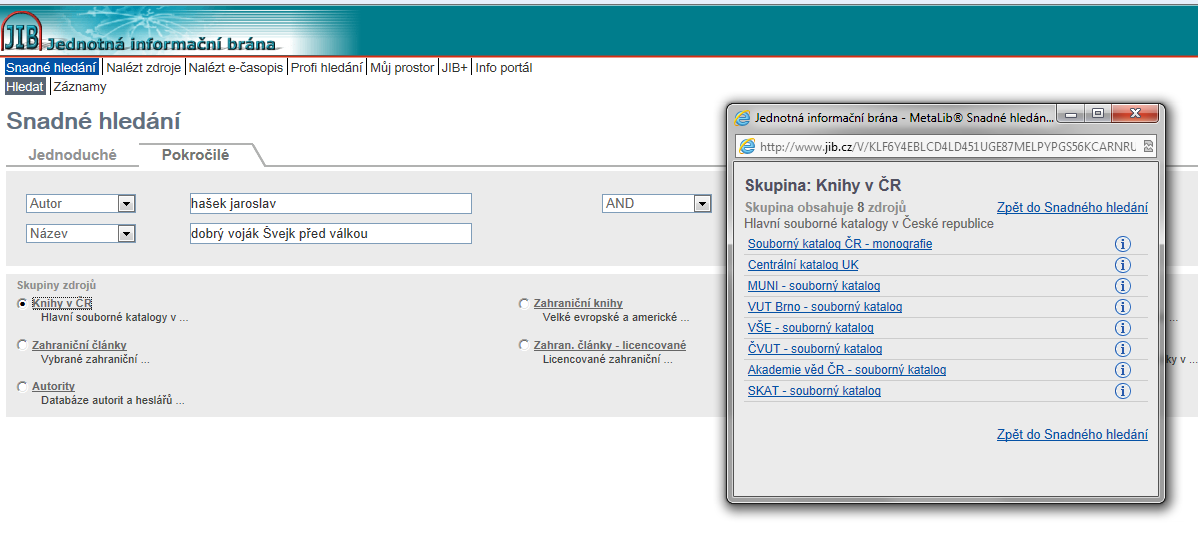Select Zahran. články - licencované radio button
1198x544 pixels.
point(523,345)
